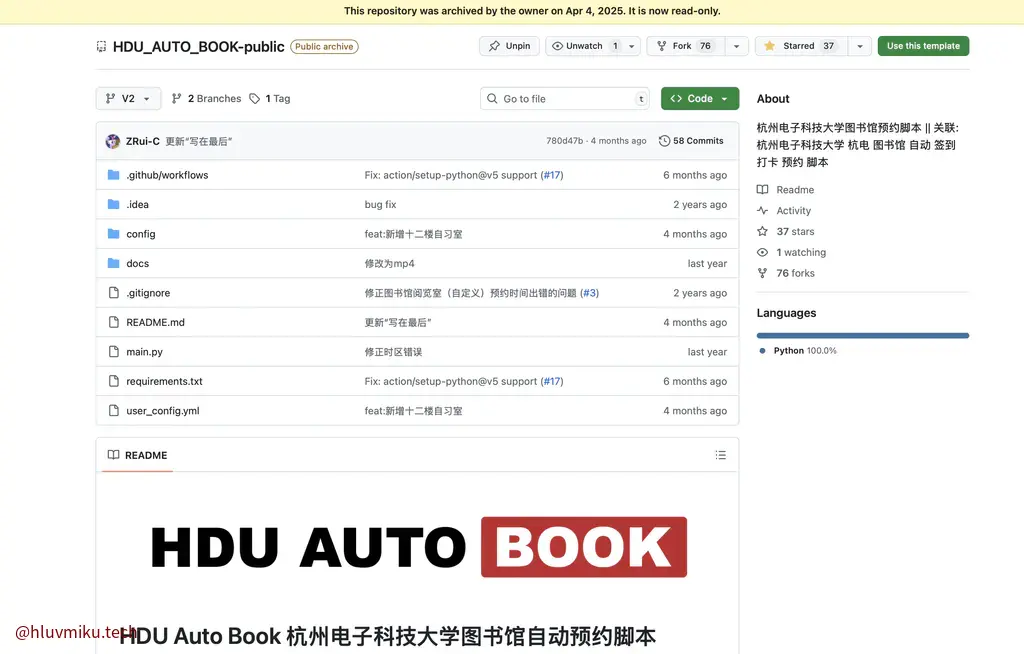The width and height of the screenshot is (1024, 654).
Task: Unstar the repository via Starred button
Action: pos(801,46)
